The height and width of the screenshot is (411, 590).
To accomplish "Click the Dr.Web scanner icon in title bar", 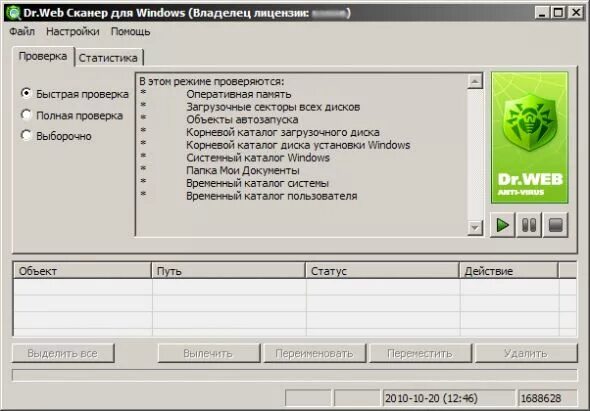I will (13, 13).
